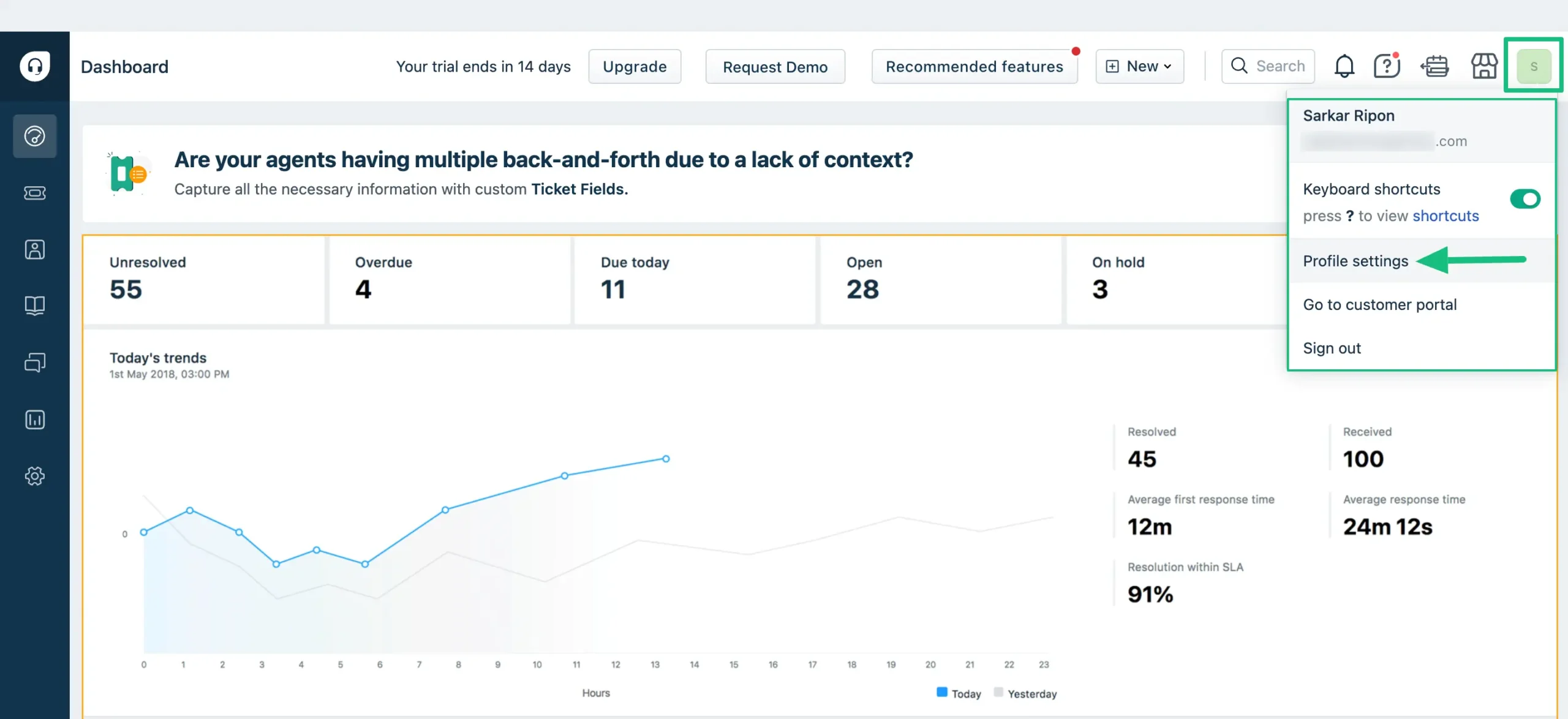The width and height of the screenshot is (1568, 719).
Task: Open the On hold 3 card
Action: pyautogui.click(x=1176, y=280)
